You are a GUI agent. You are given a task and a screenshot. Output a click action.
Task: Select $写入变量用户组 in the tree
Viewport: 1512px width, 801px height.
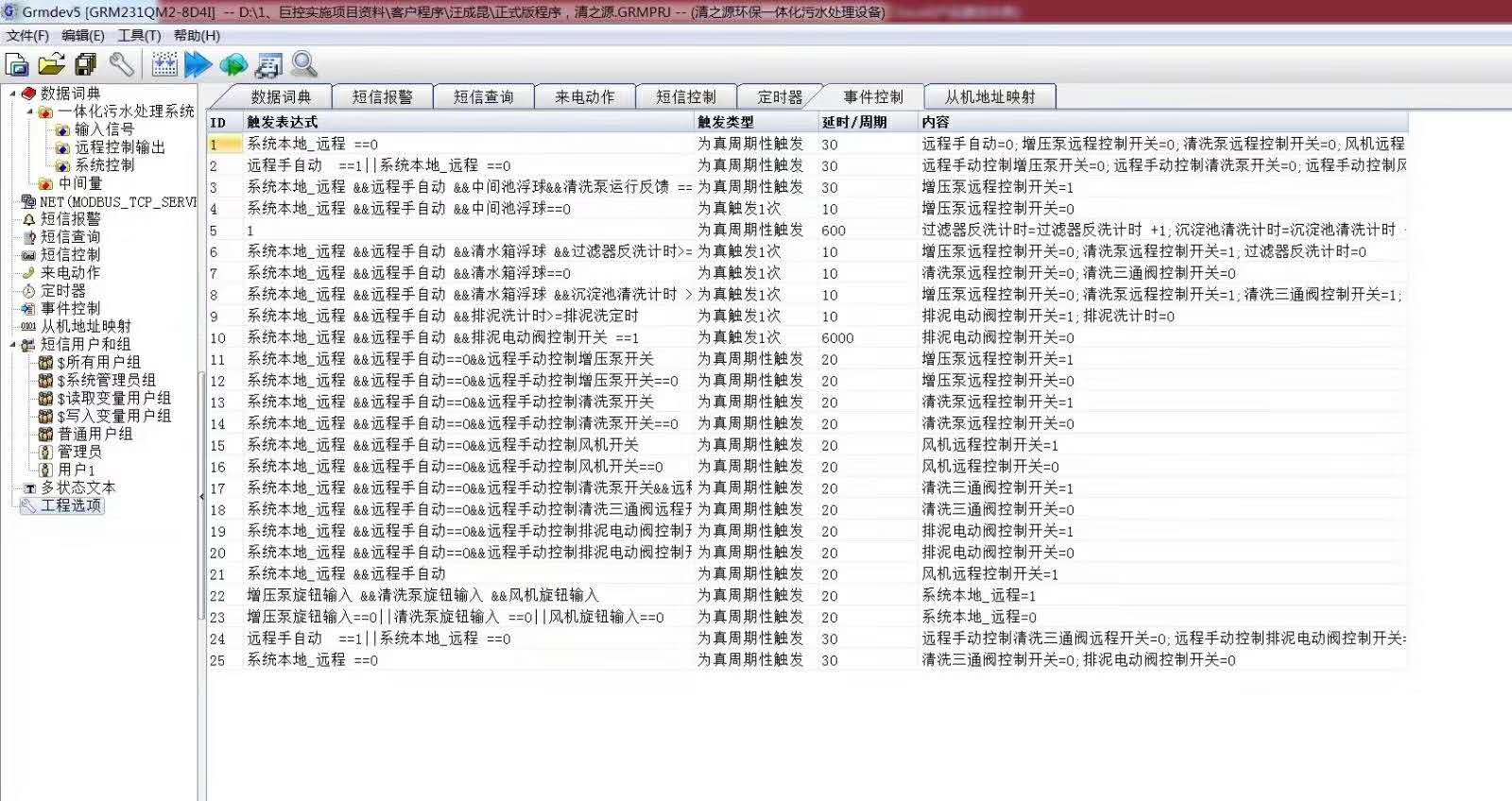[113, 417]
